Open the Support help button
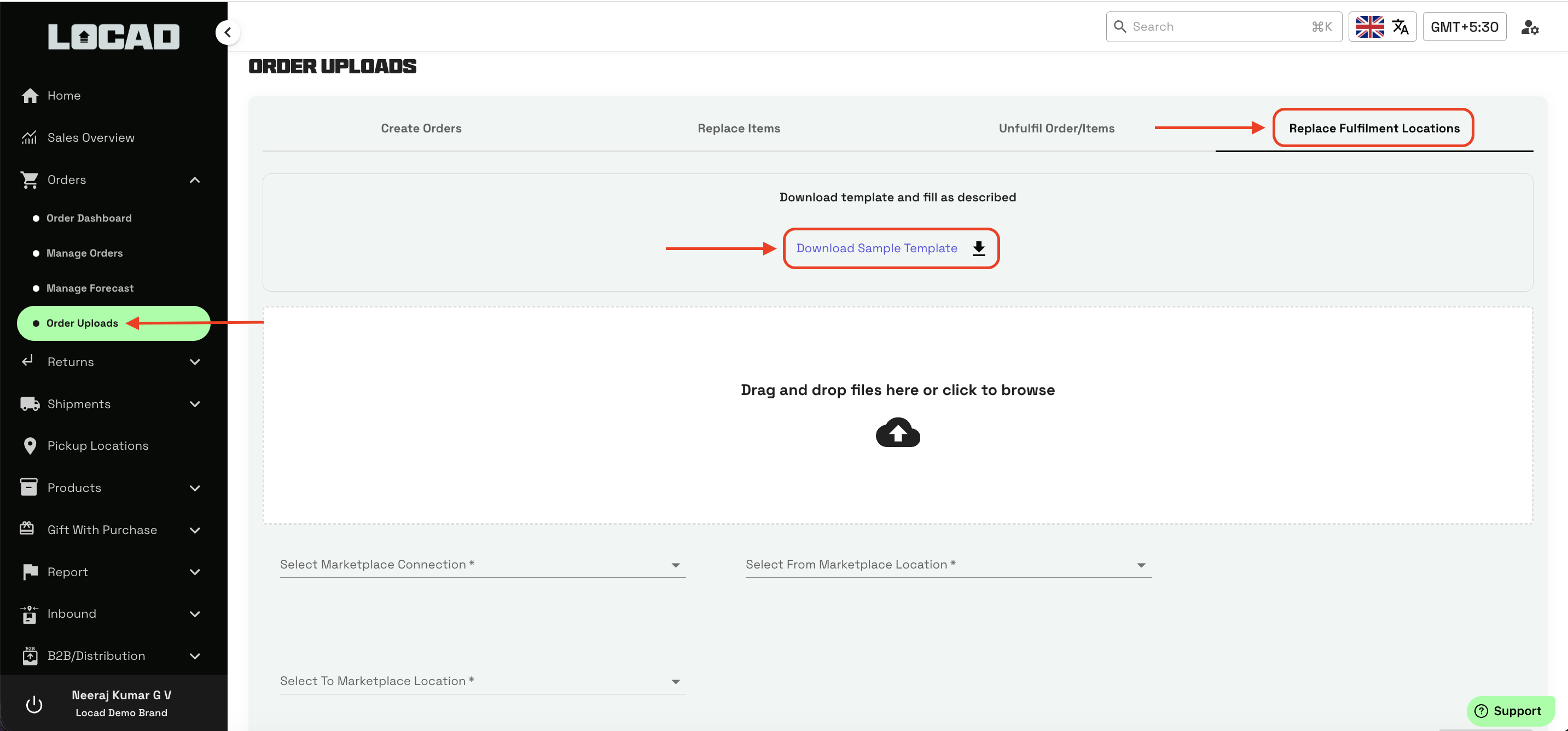Viewport: 1568px width, 731px height. 1509,711
